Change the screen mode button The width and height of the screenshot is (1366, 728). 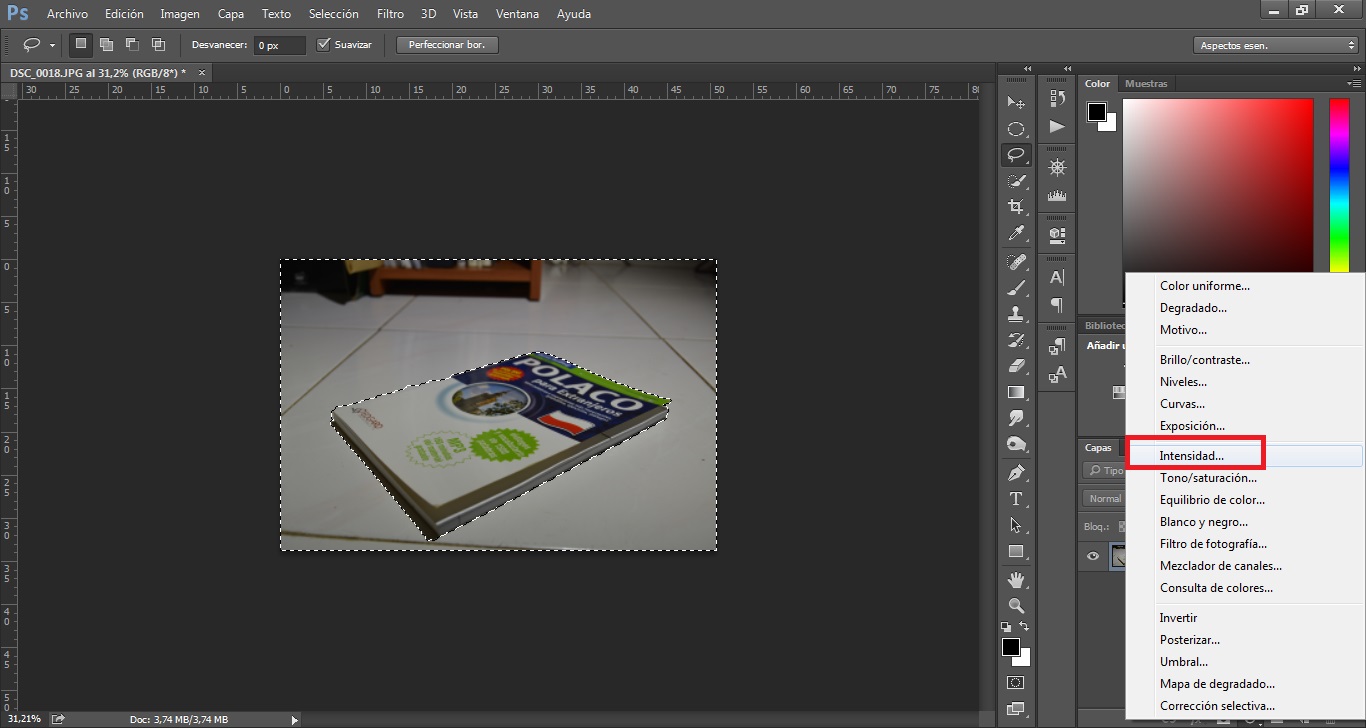tap(1016, 709)
